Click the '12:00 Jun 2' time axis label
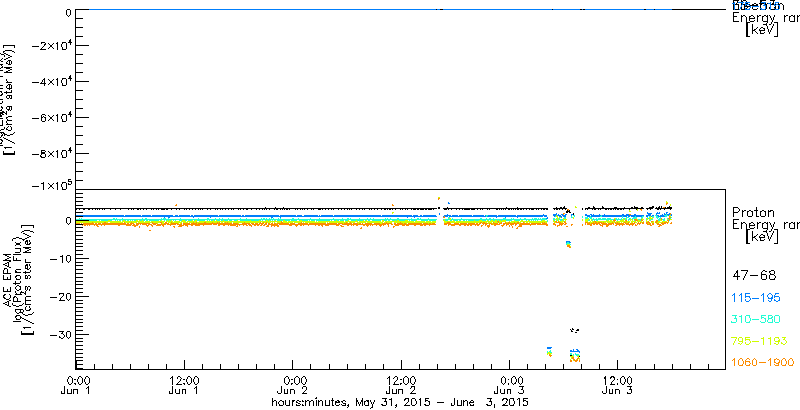 (401, 385)
